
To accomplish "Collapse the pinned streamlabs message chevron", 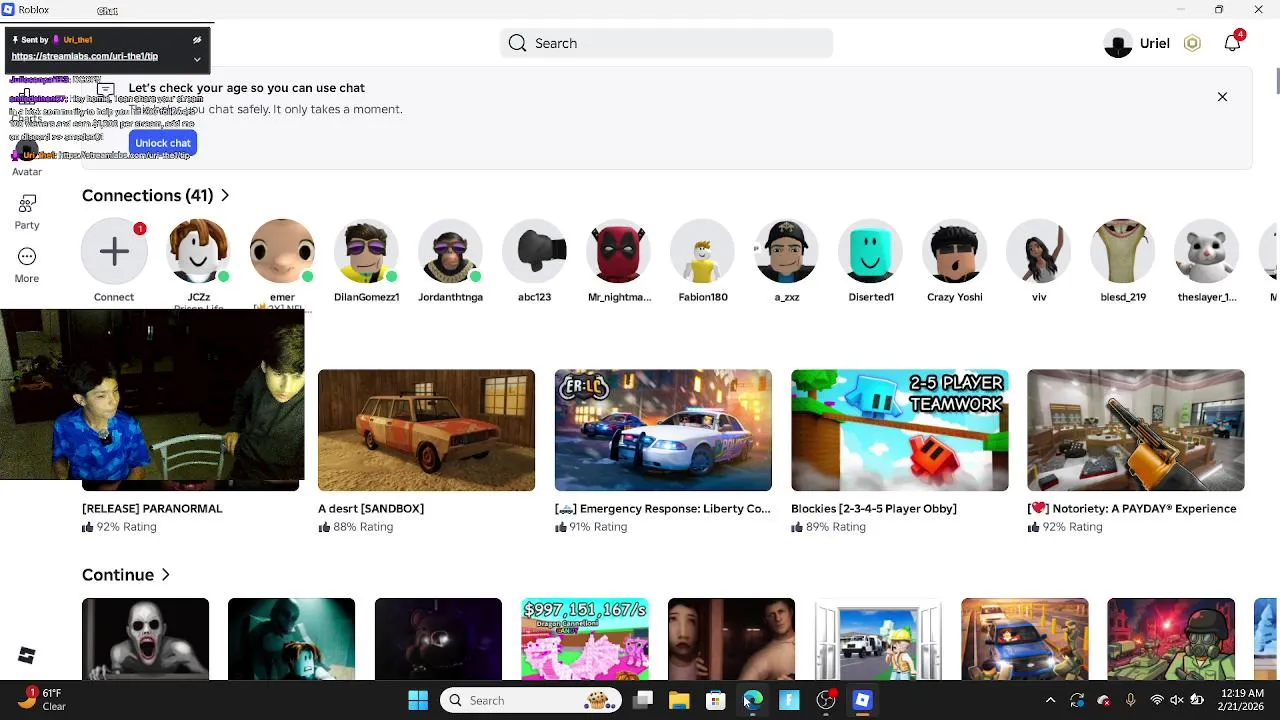I will [197, 59].
